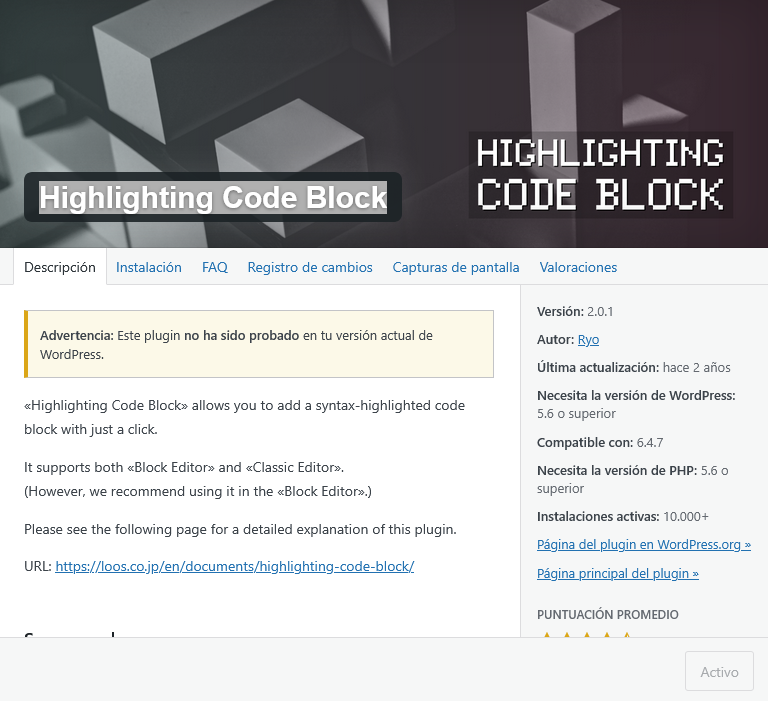The image size is (768, 701).
Task: Click the yellow star rating icons
Action: pos(586,634)
